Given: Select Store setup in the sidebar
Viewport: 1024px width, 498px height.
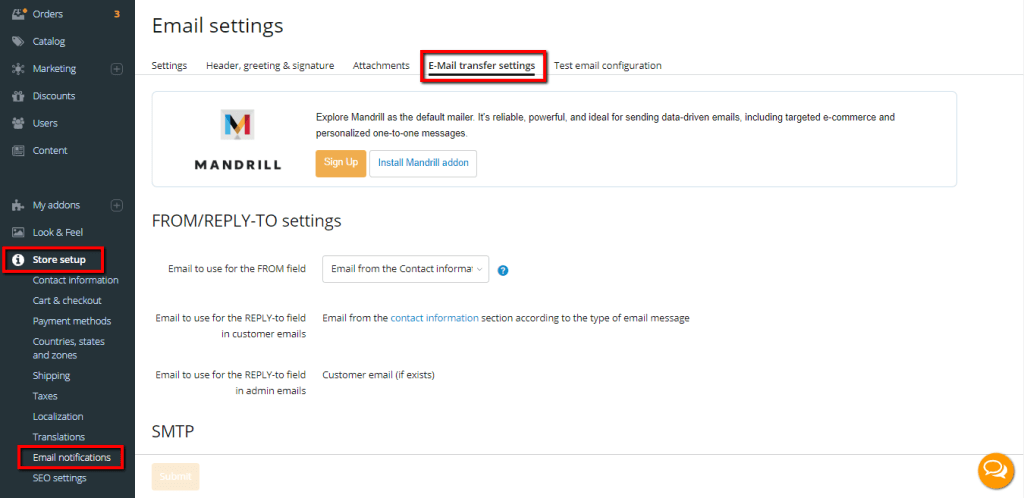Looking at the screenshot, I should 59,260.
